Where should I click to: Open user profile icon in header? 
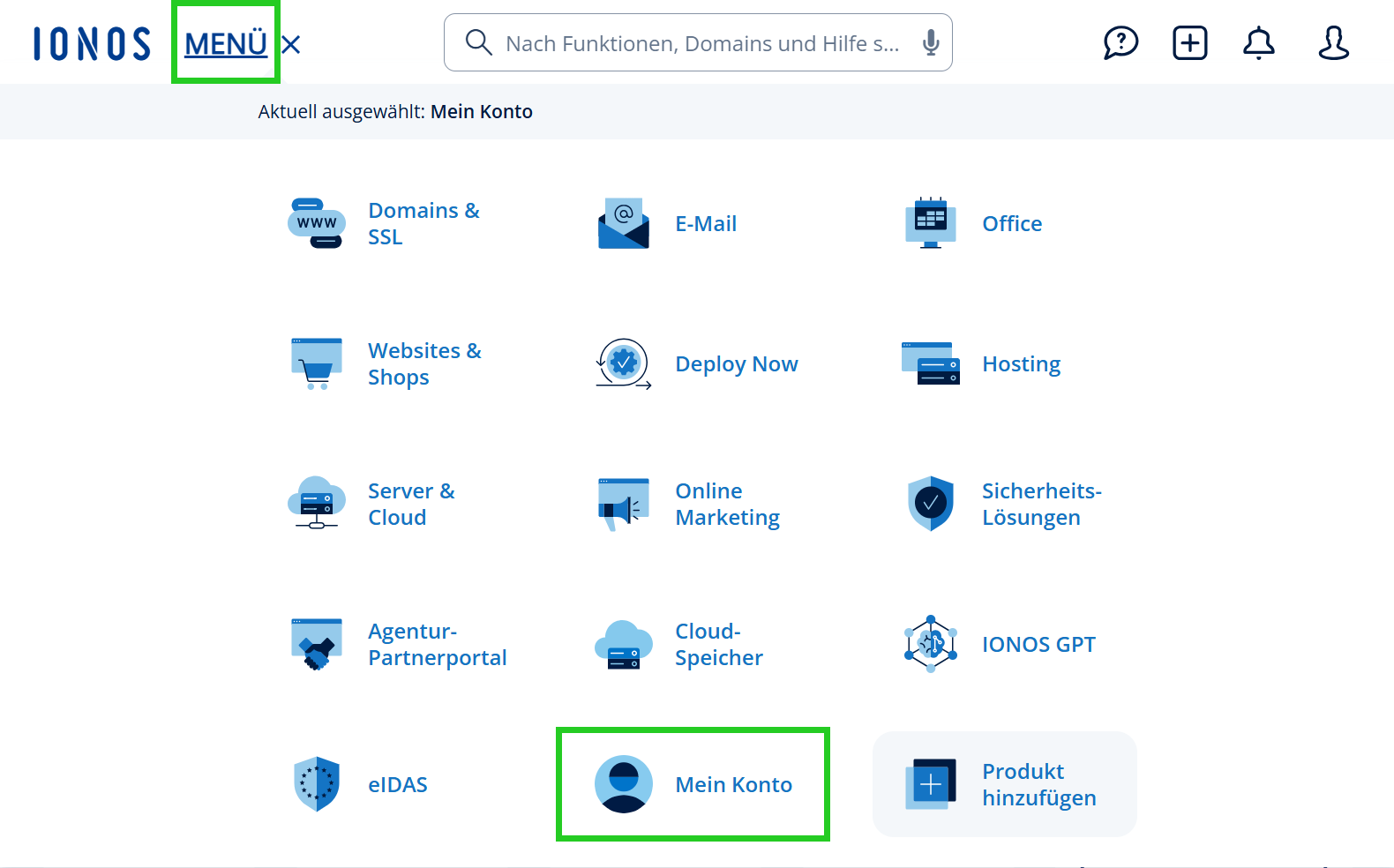click(1333, 42)
